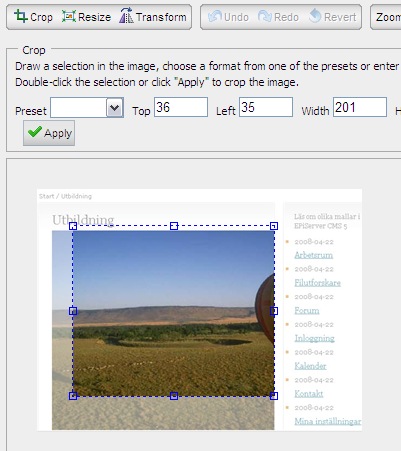Click the Revert icon
This screenshot has height=451, width=401.
315,16
